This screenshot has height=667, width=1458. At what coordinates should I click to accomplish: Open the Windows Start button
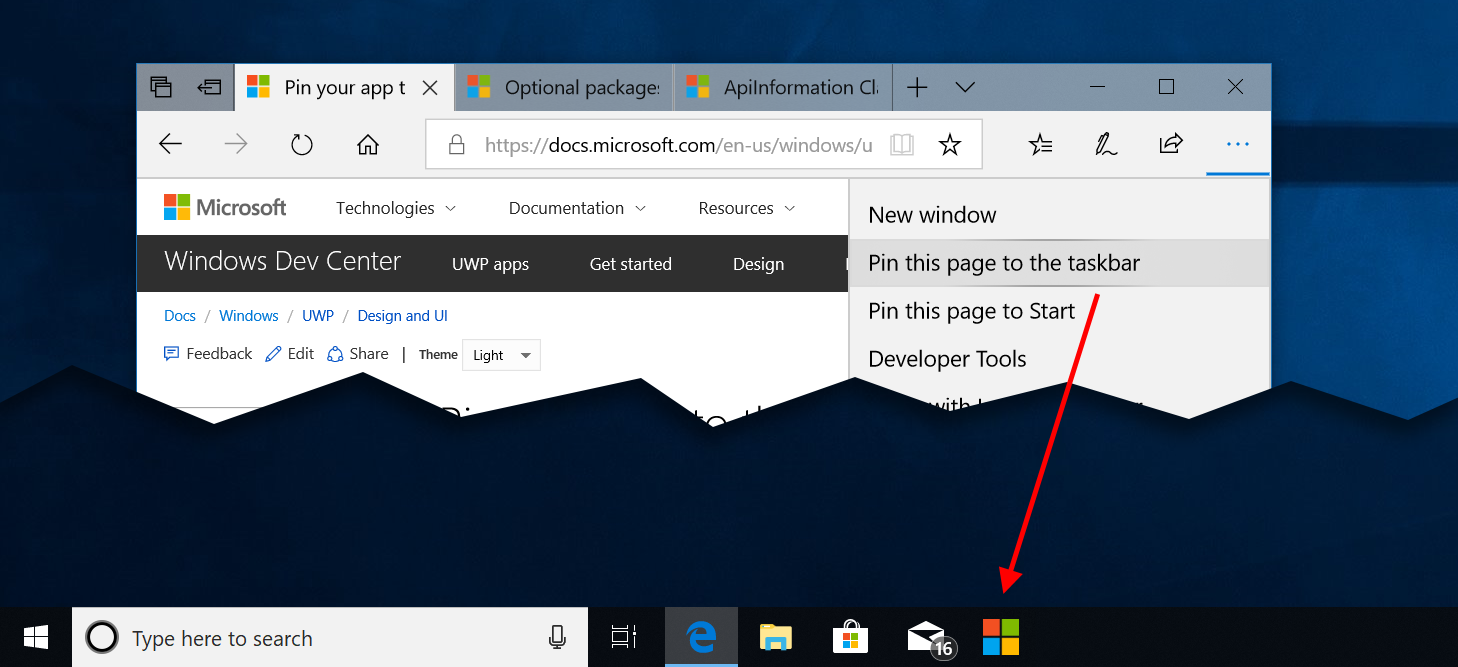pos(36,637)
